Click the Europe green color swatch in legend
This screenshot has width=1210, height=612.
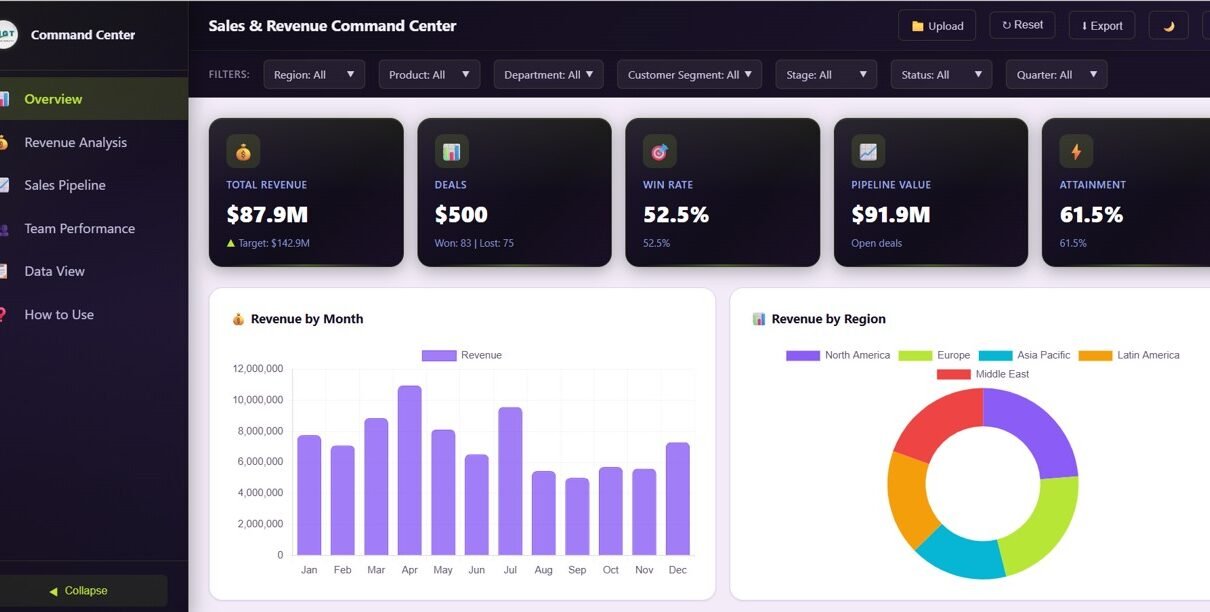point(915,355)
